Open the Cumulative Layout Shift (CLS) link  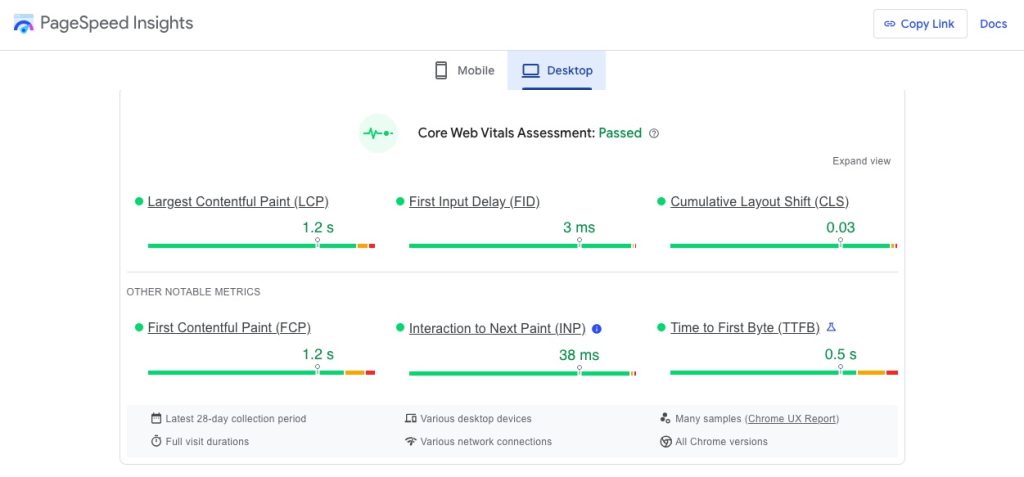760,202
